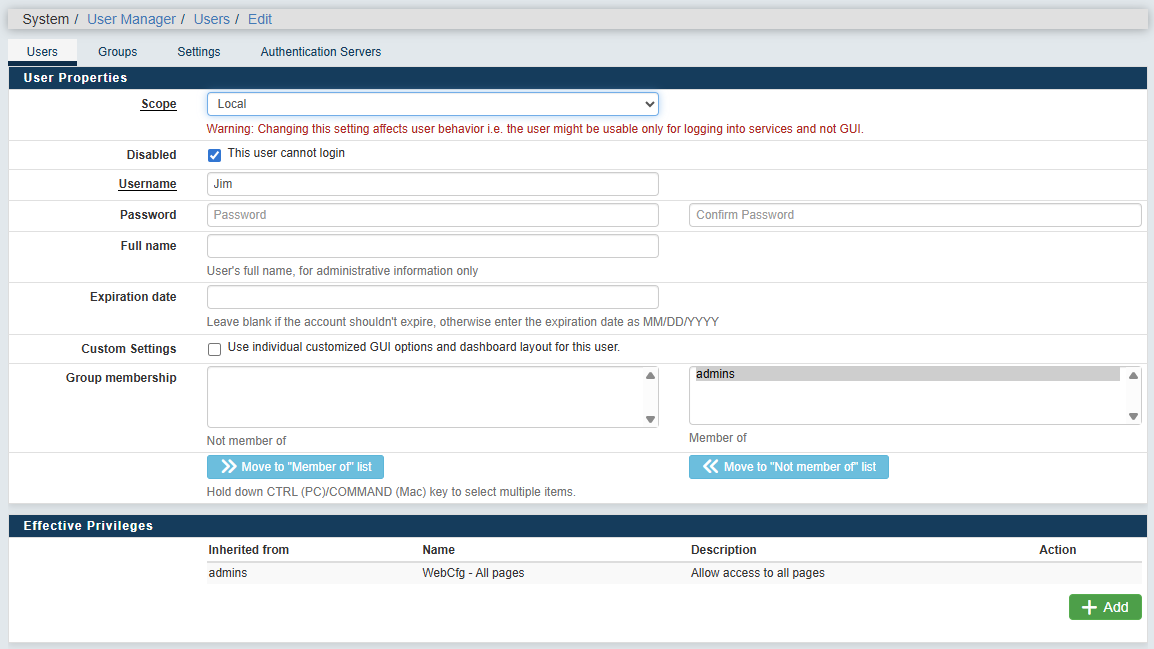1154x649 pixels.
Task: Click the Expiration date input box
Action: (x=432, y=297)
